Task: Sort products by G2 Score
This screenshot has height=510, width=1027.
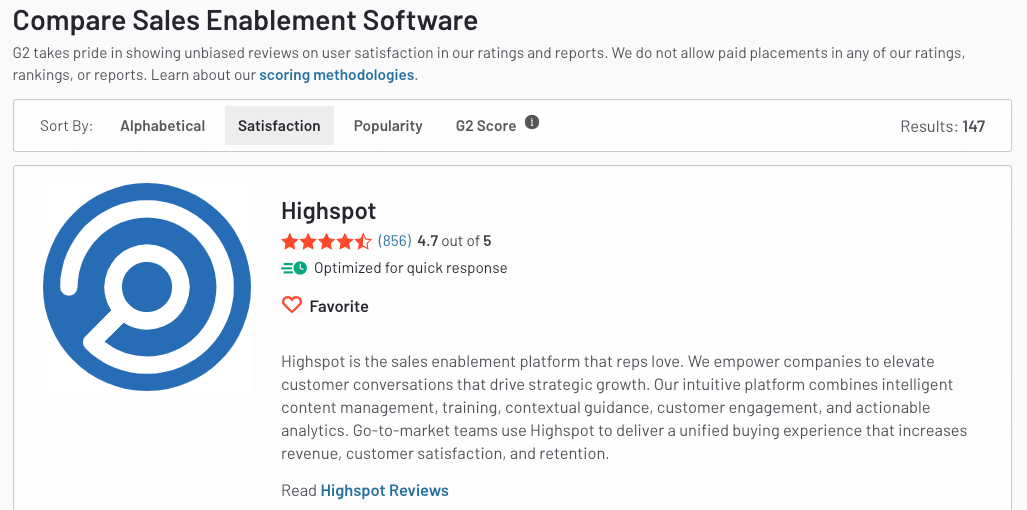Action: tap(486, 126)
